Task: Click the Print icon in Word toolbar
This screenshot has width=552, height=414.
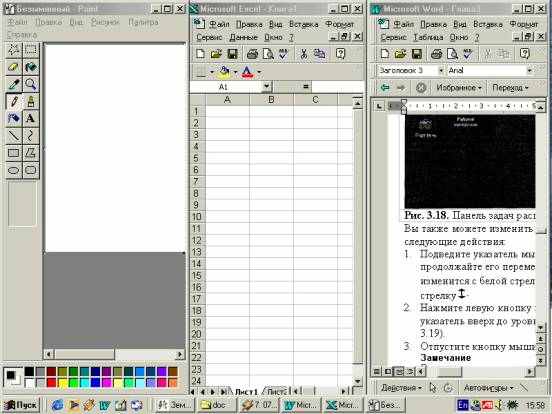Action: pyautogui.click(x=437, y=54)
